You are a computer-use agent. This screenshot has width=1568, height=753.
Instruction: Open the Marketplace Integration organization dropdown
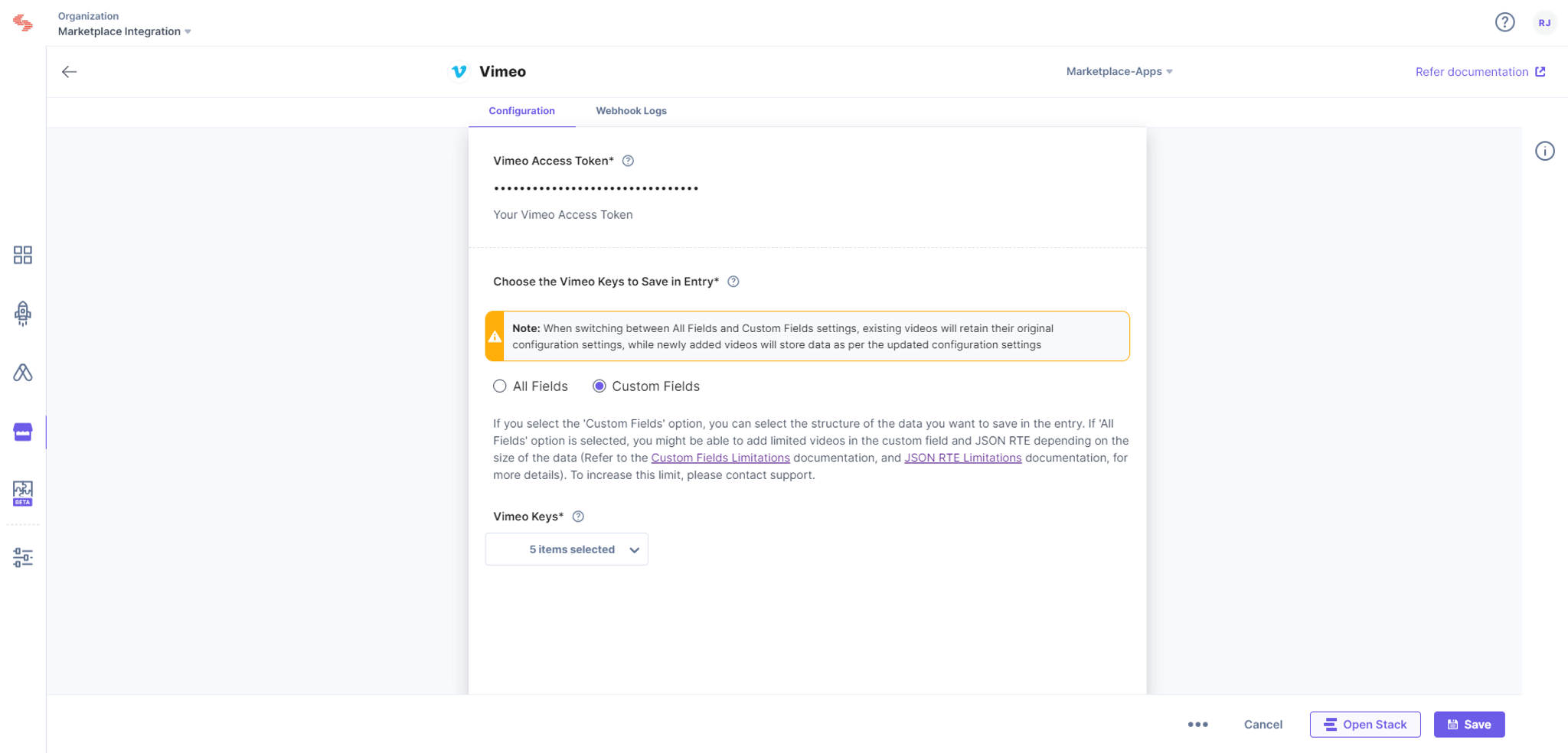[124, 31]
